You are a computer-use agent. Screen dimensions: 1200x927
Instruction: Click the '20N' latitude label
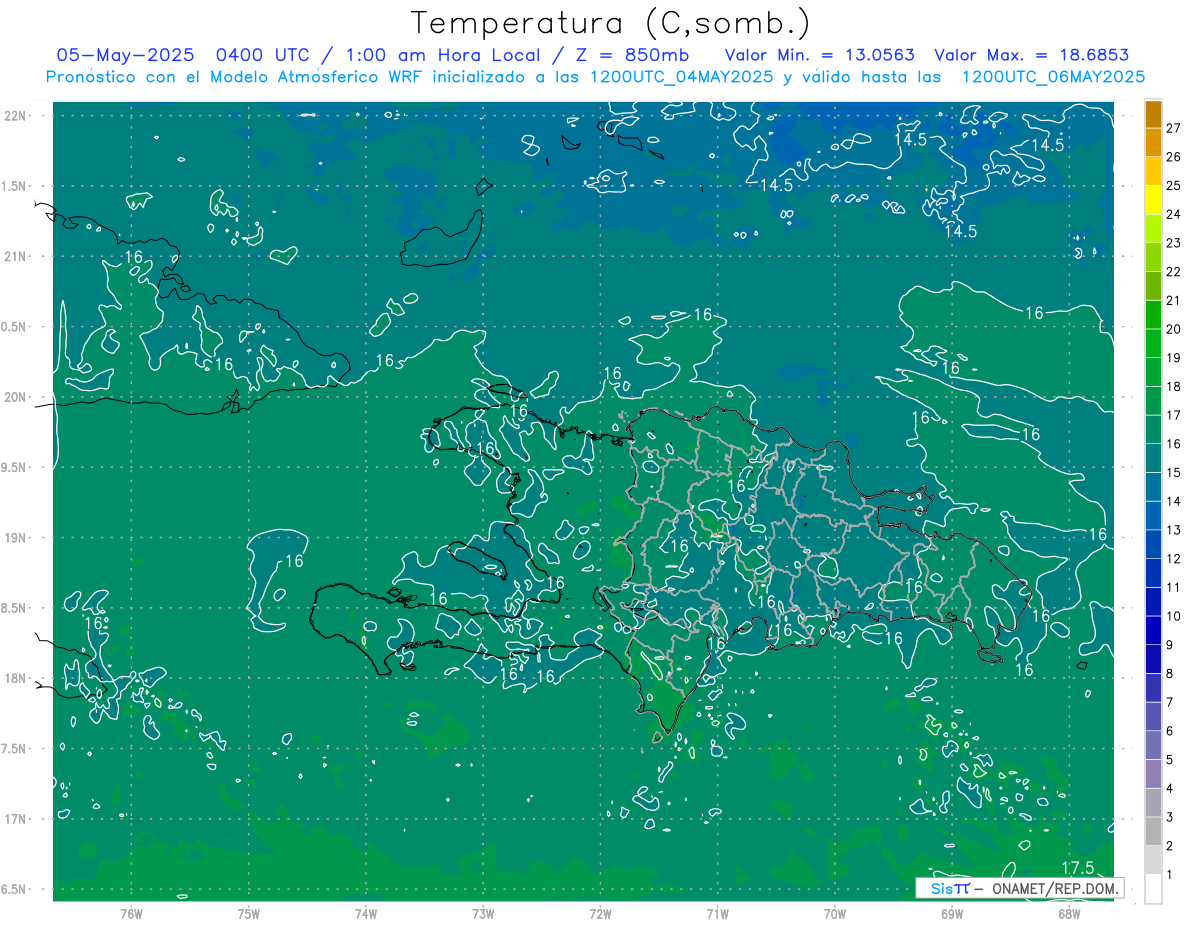coord(15,397)
